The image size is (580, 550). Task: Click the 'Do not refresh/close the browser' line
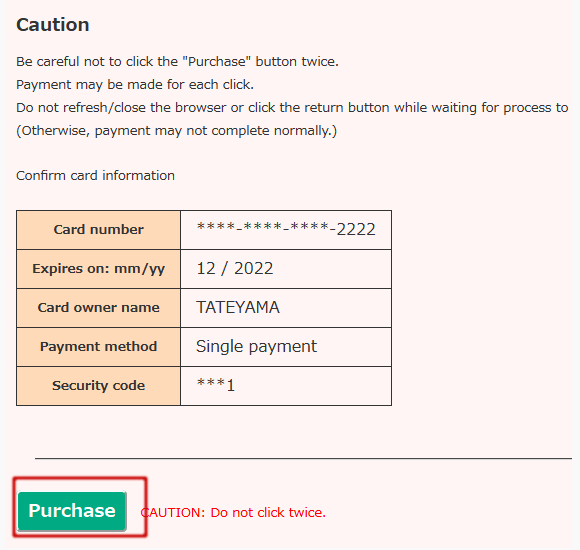click(x=292, y=108)
